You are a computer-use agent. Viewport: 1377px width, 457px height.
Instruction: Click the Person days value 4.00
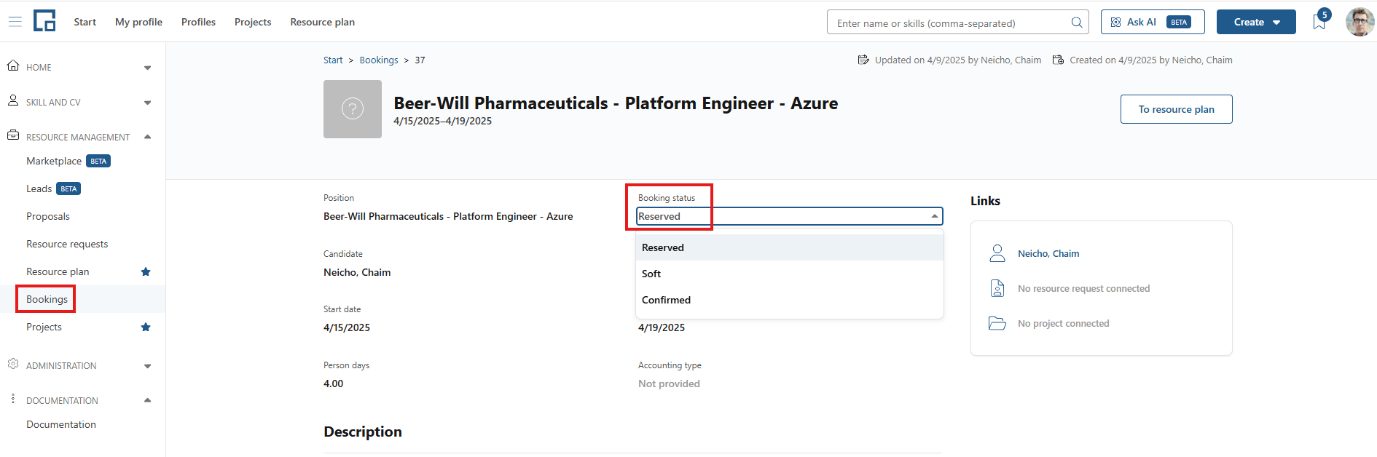tap(334, 384)
